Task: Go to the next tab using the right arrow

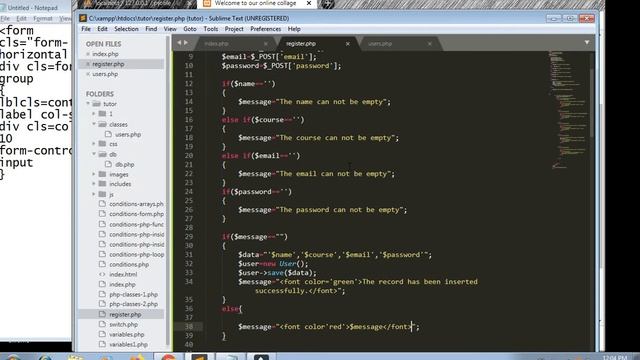Action: [186, 42]
